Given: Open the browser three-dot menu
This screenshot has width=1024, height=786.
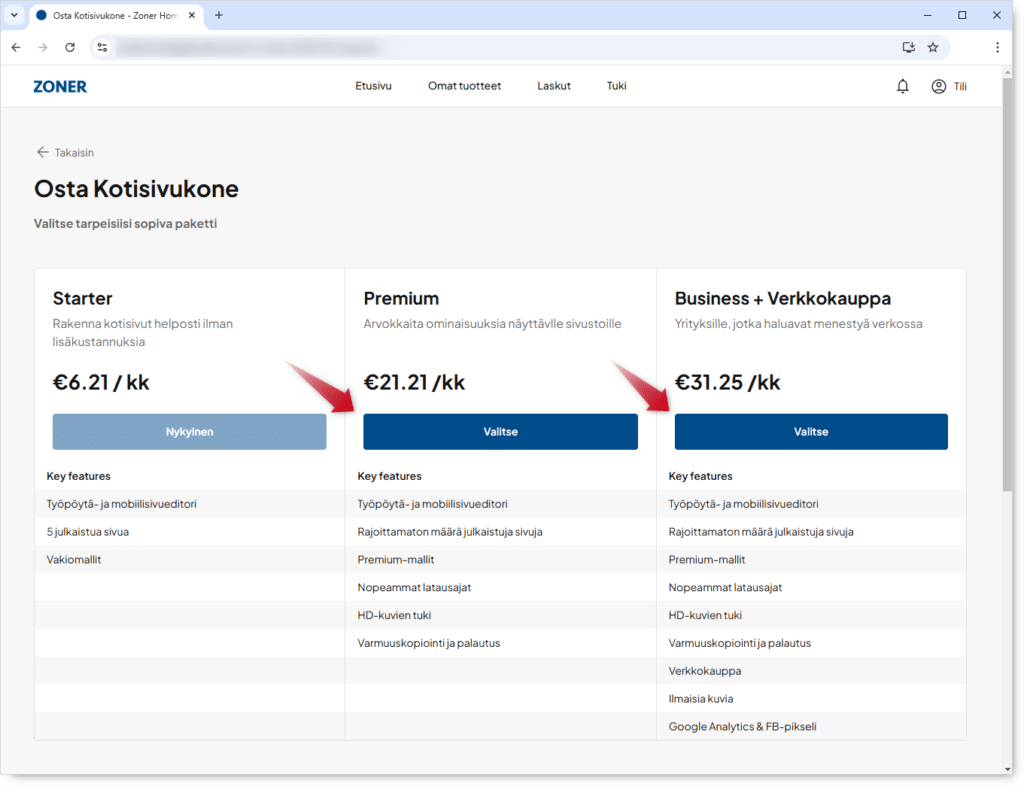Looking at the screenshot, I should pyautogui.click(x=997, y=47).
